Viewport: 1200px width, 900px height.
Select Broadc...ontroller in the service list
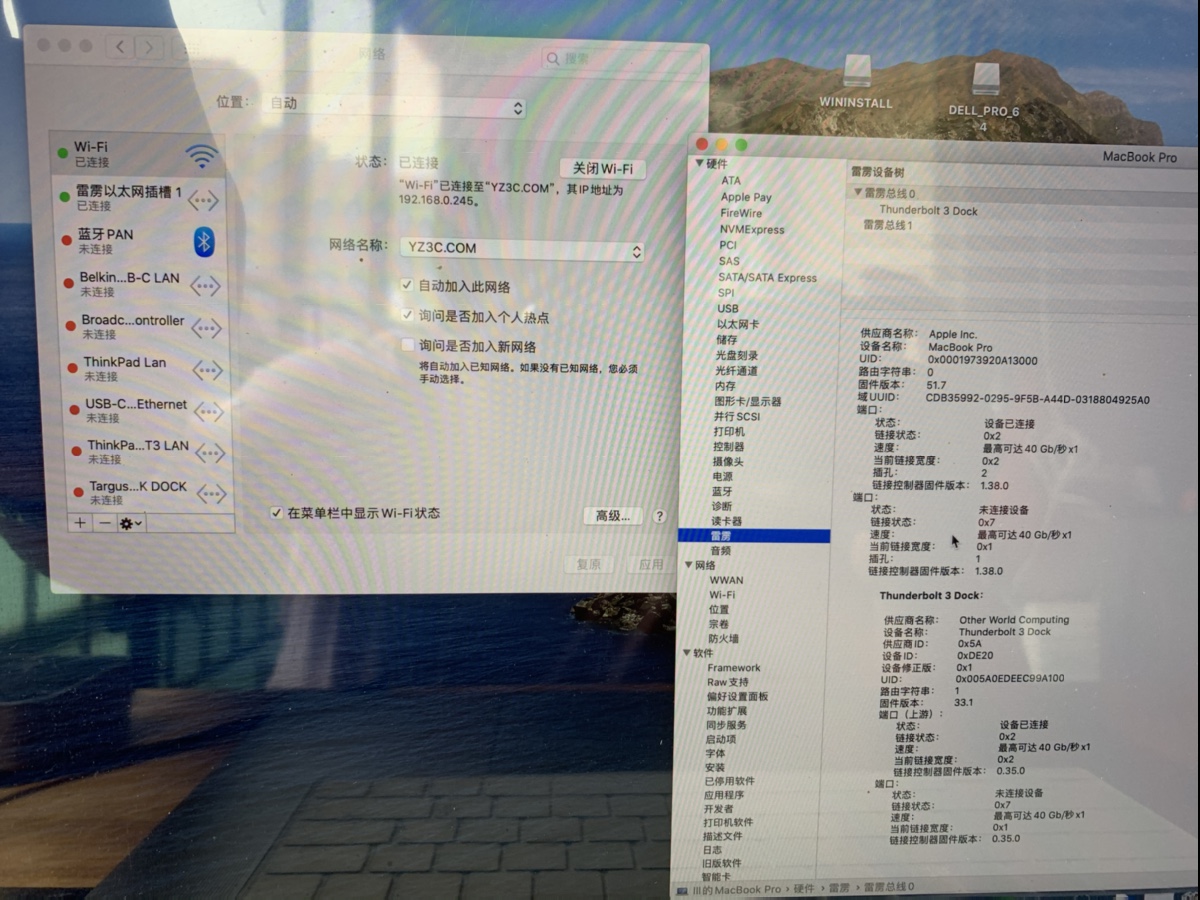pyautogui.click(x=139, y=327)
